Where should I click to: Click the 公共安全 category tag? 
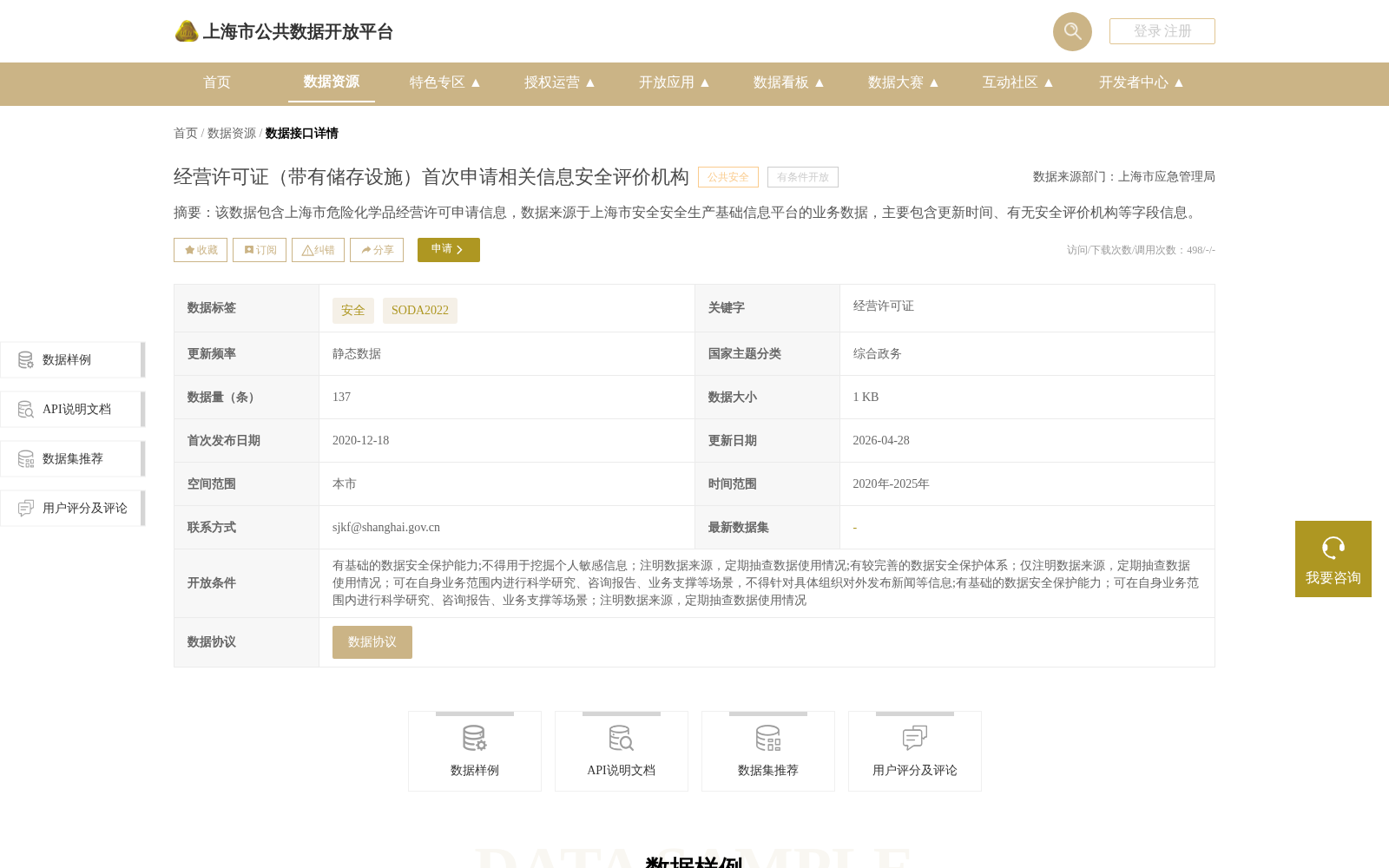click(x=728, y=177)
